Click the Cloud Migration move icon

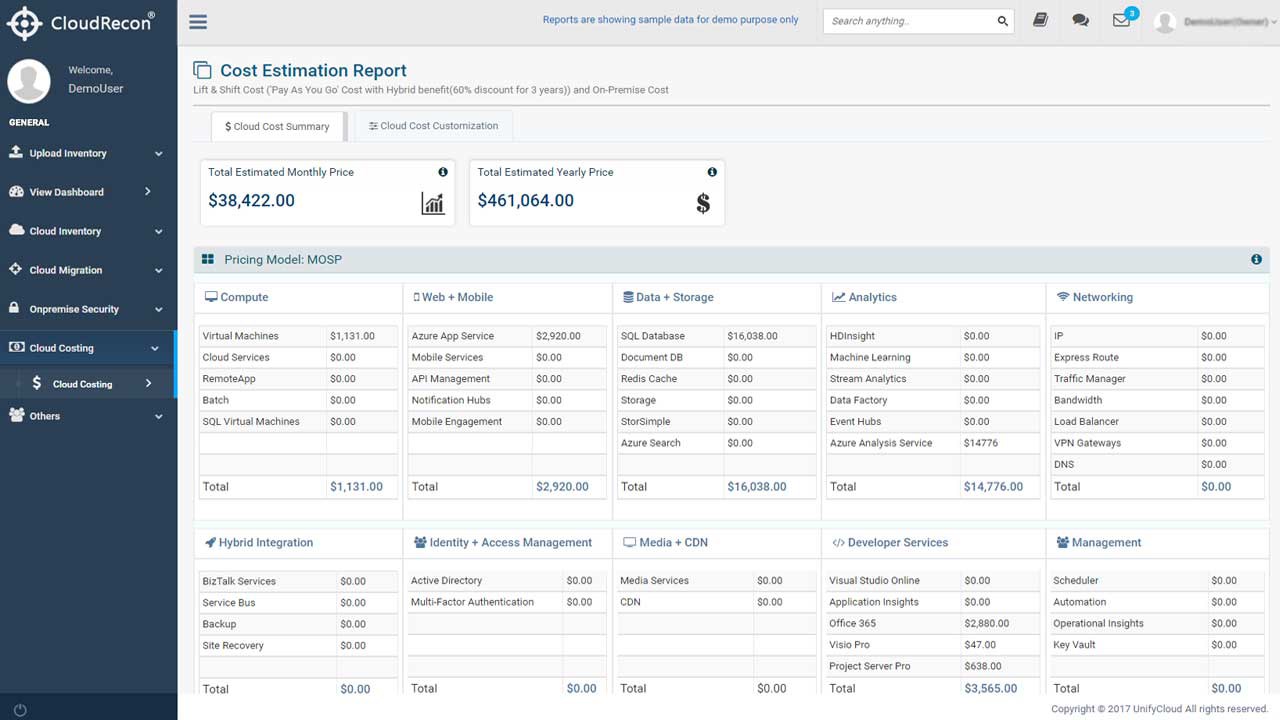pos(16,269)
